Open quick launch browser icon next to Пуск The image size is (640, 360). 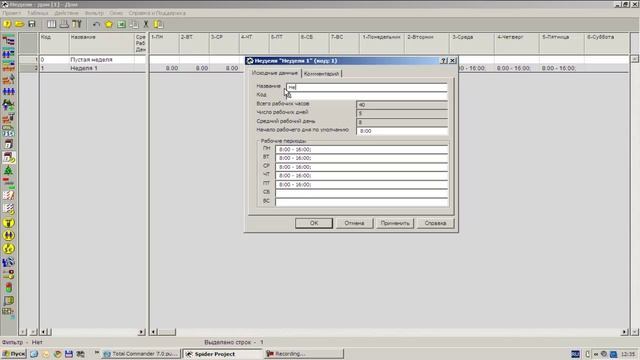34,354
